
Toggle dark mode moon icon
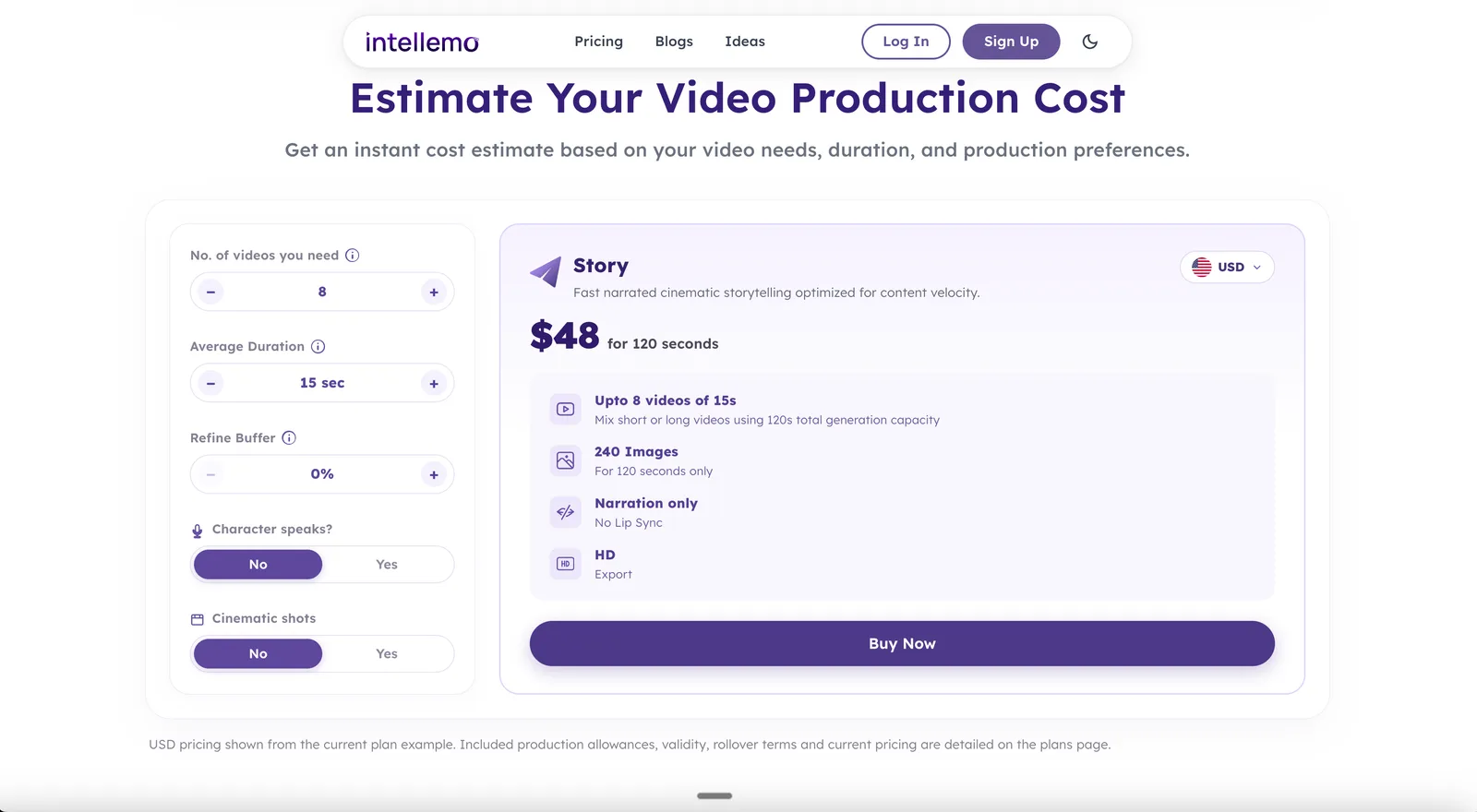(x=1090, y=42)
